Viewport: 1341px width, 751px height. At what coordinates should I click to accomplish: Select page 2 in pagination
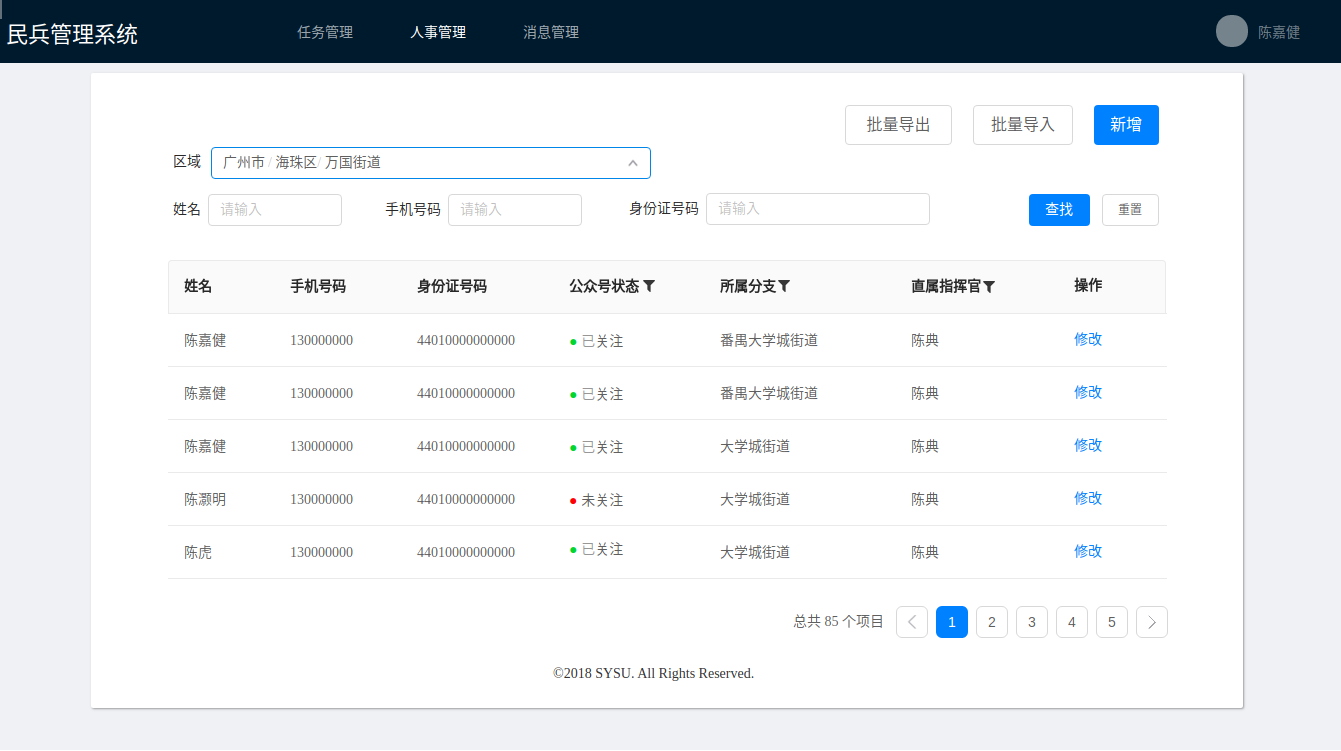(x=992, y=622)
